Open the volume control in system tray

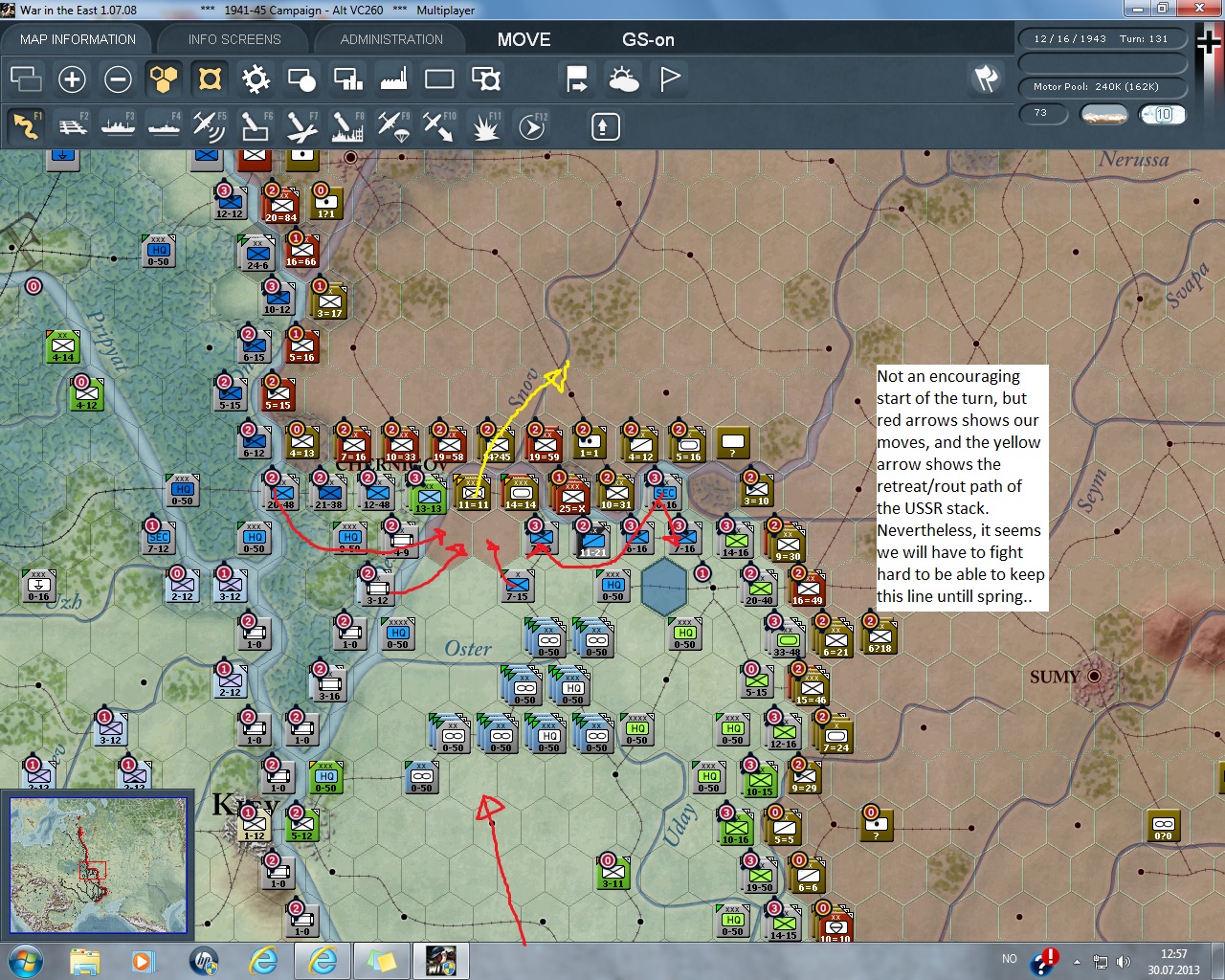[x=1123, y=962]
